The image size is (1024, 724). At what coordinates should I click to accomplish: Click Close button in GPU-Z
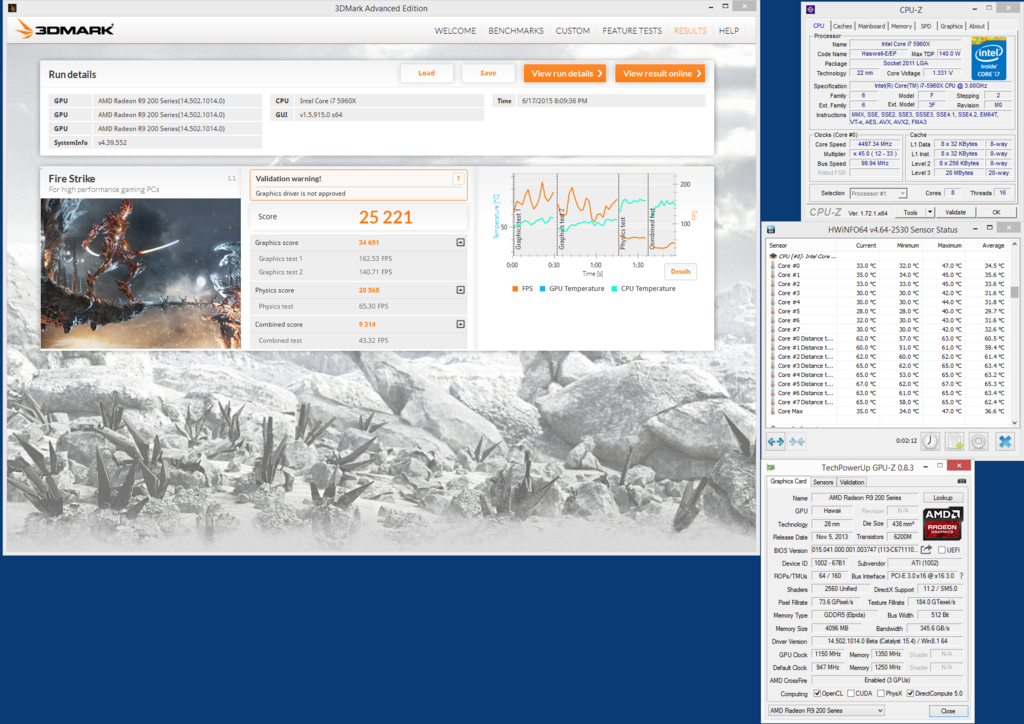tap(948, 710)
